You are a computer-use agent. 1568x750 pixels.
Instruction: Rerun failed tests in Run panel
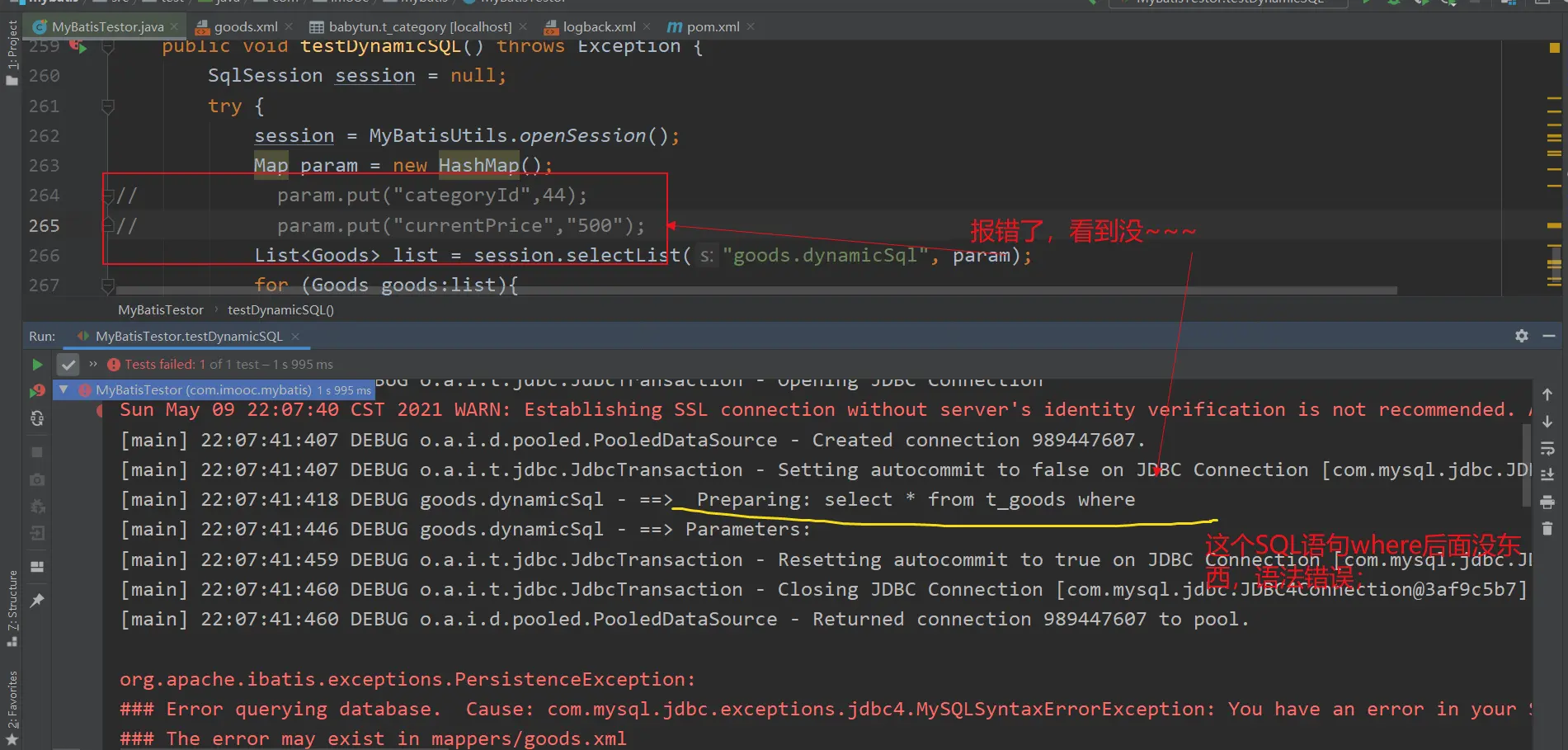[x=37, y=391]
